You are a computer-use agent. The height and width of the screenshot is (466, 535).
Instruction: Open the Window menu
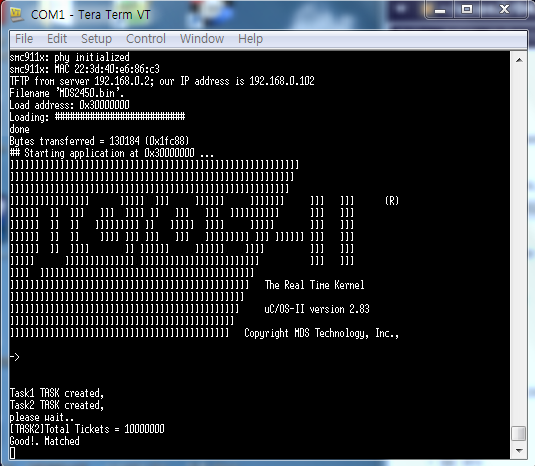coord(202,39)
